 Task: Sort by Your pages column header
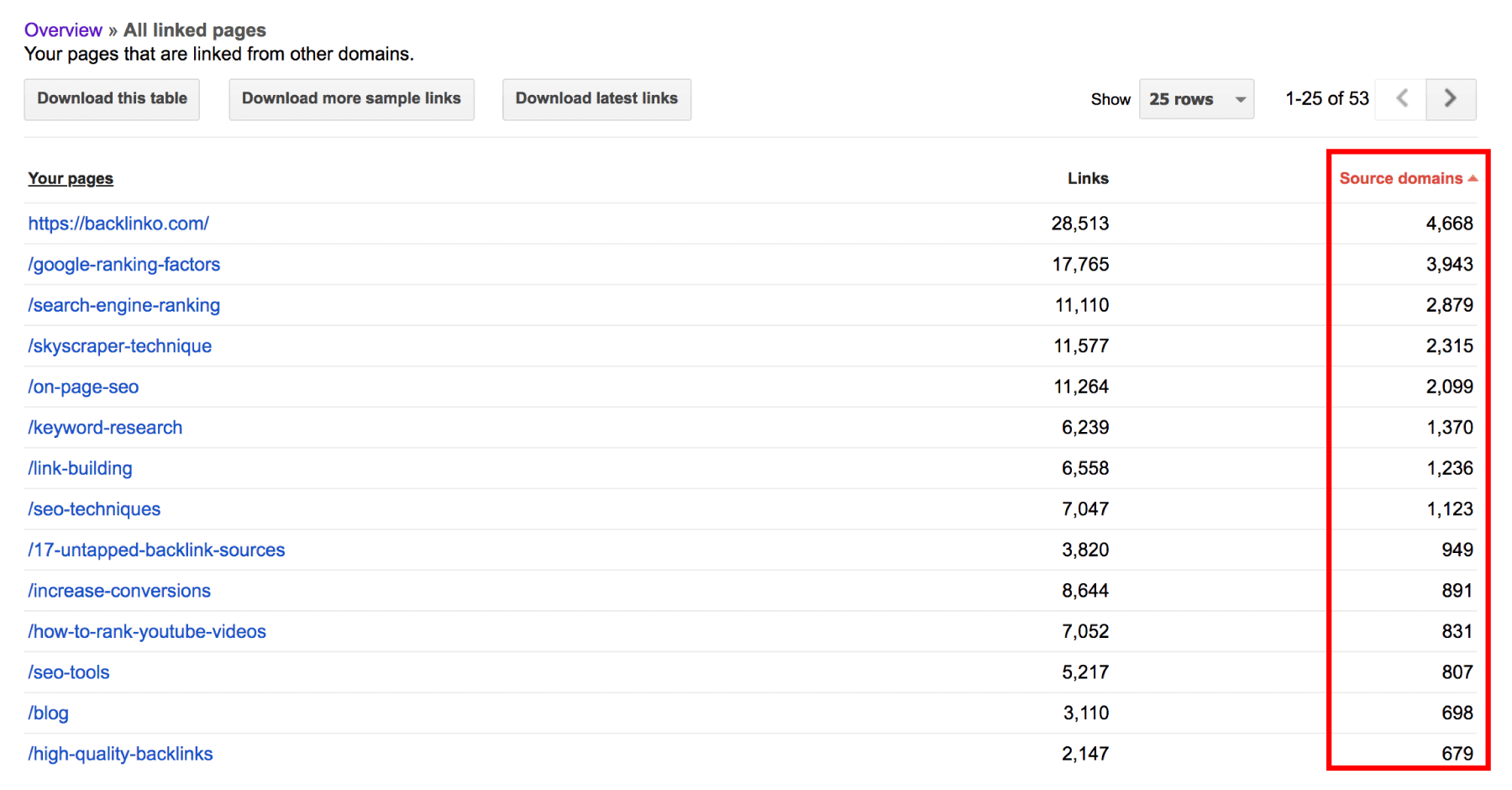[x=71, y=178]
